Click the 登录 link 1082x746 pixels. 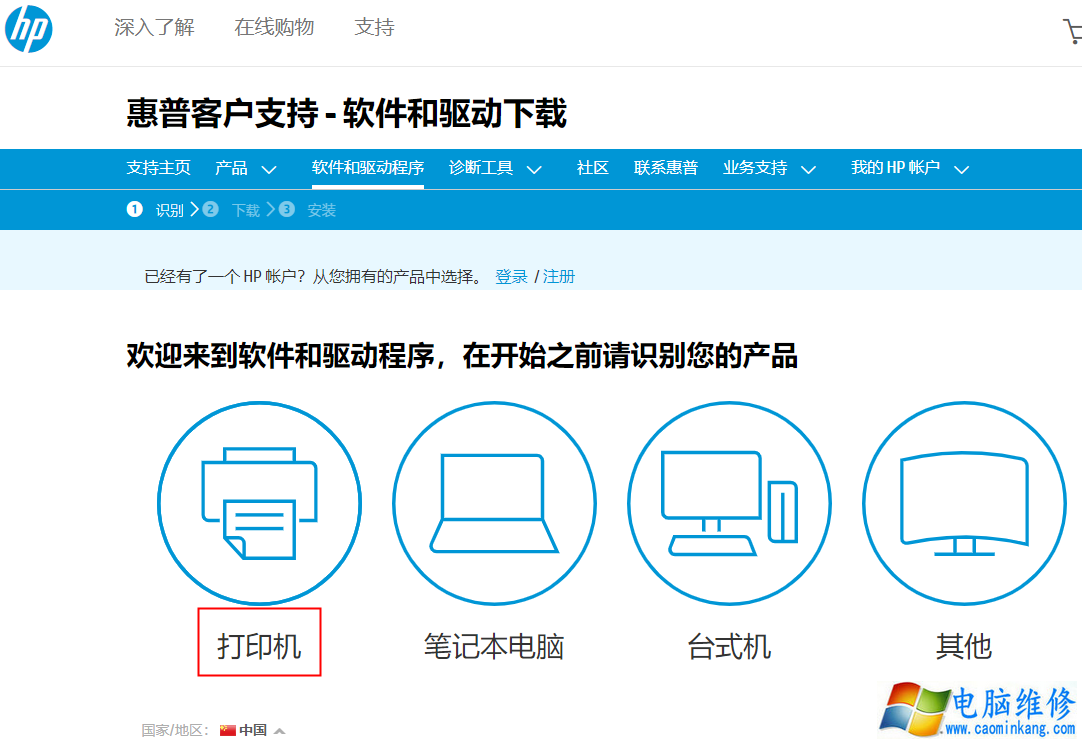[x=511, y=277]
